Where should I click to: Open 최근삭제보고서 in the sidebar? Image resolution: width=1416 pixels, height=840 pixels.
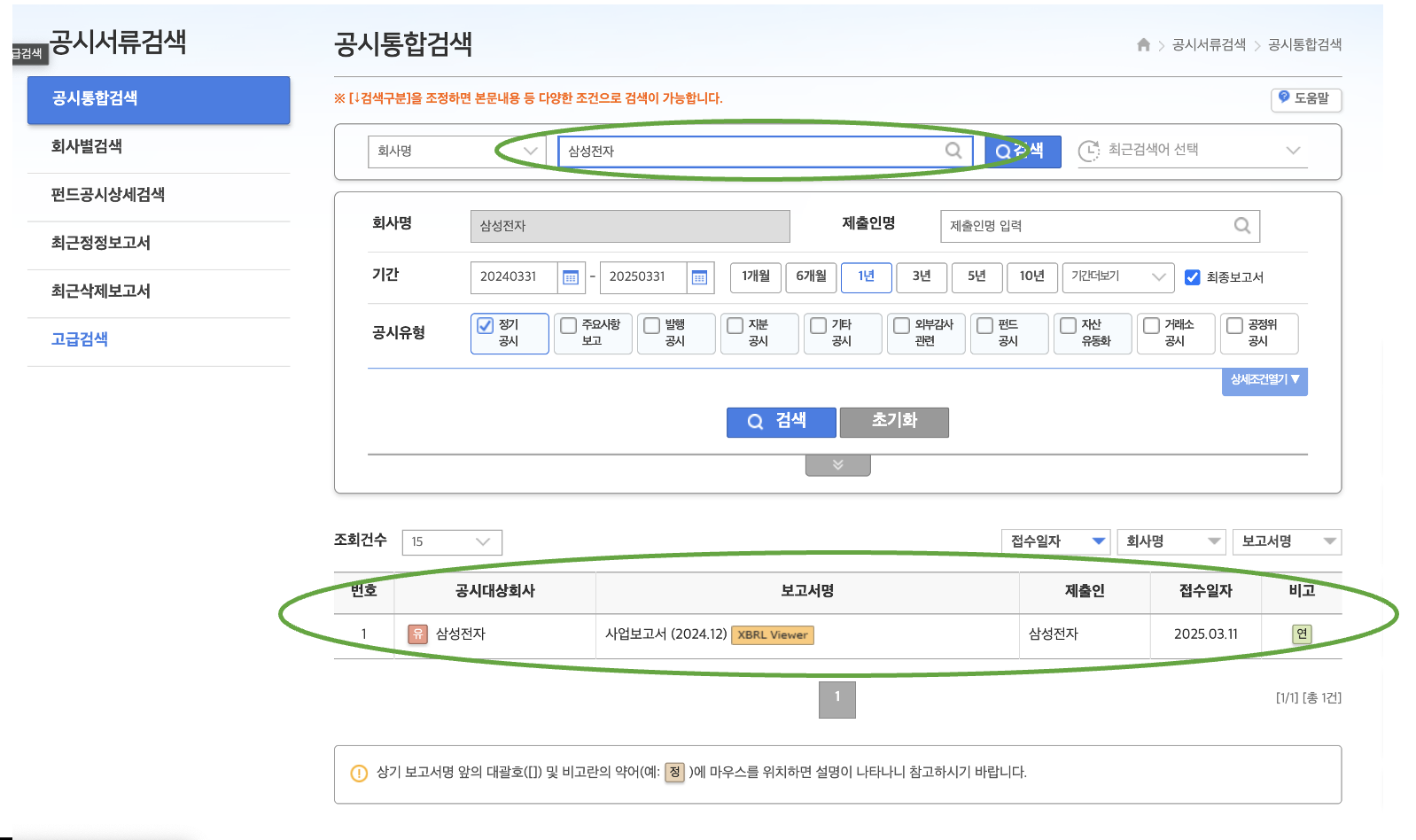coord(159,292)
